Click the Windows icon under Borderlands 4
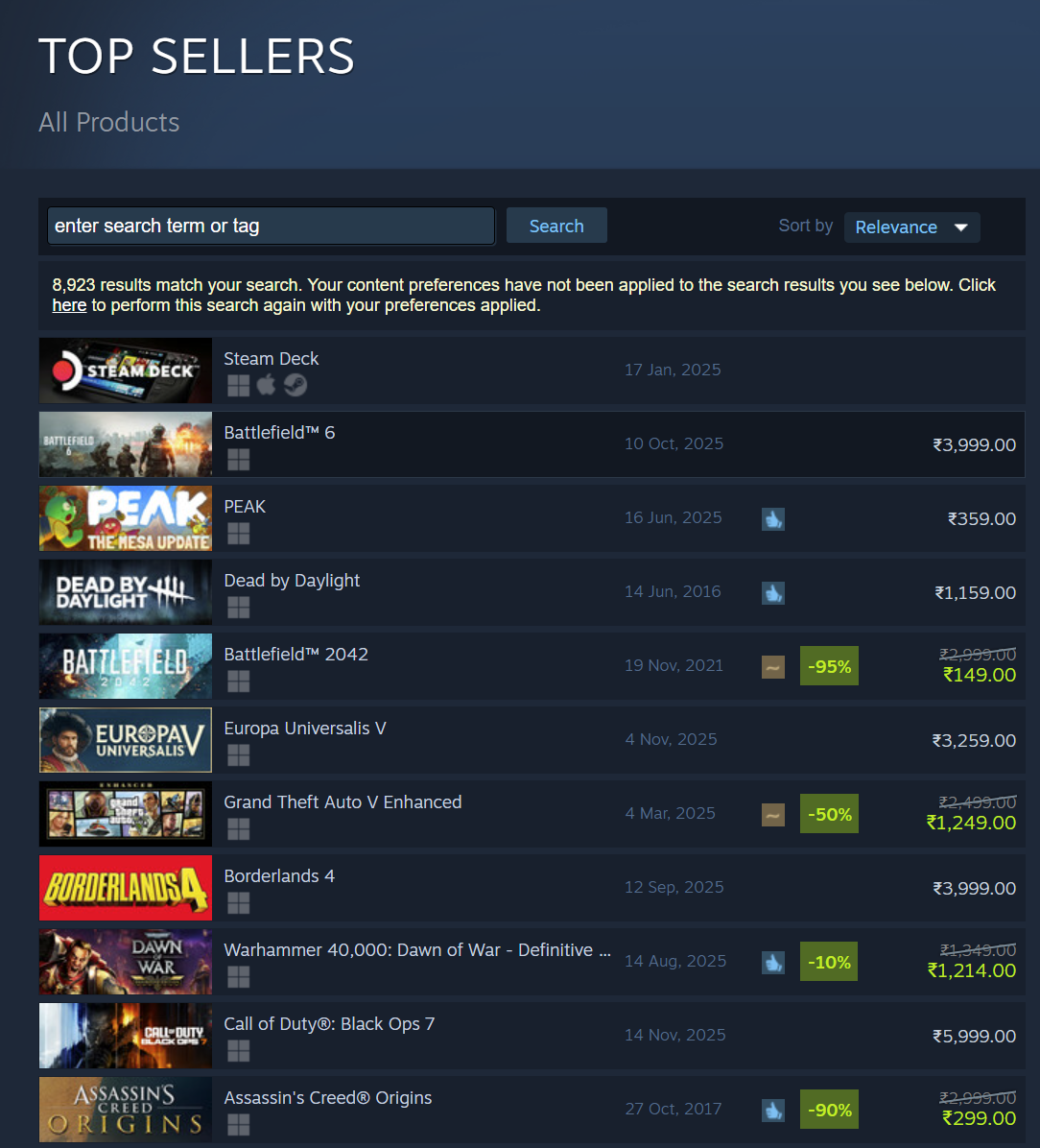Screen dimensions: 1040x1148 238,902
